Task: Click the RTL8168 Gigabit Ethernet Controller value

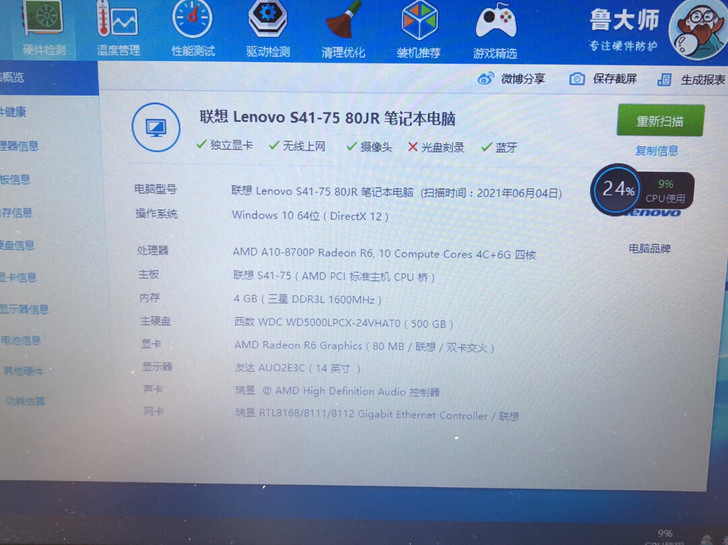Action: [377, 415]
